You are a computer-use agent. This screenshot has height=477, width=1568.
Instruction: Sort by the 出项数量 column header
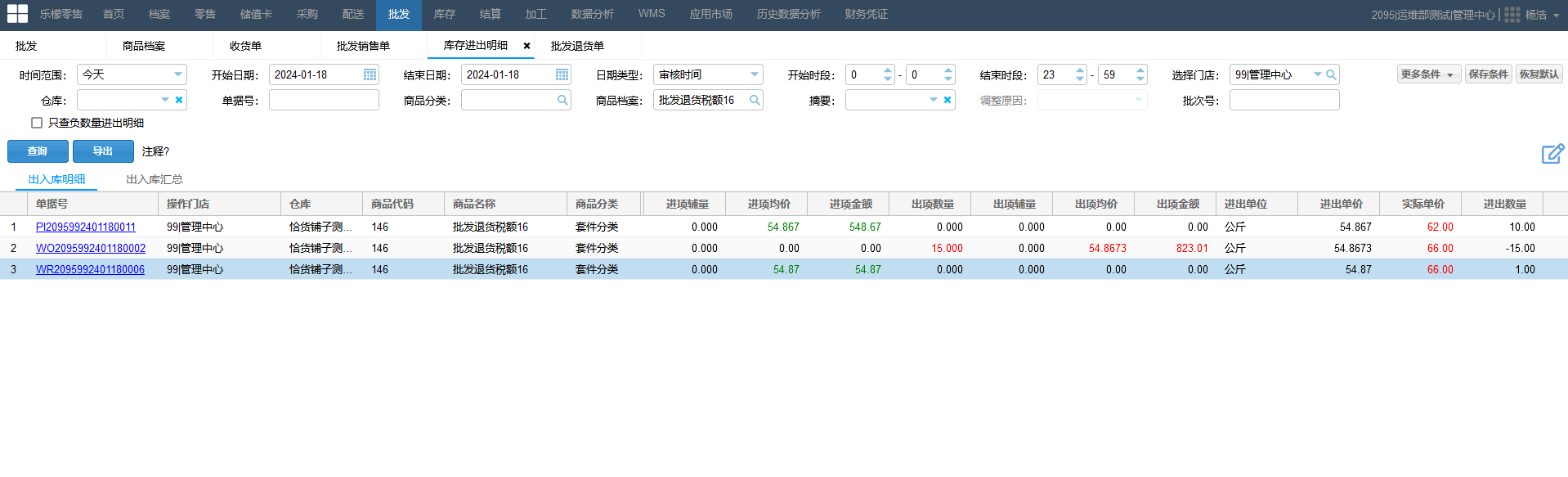(x=930, y=204)
